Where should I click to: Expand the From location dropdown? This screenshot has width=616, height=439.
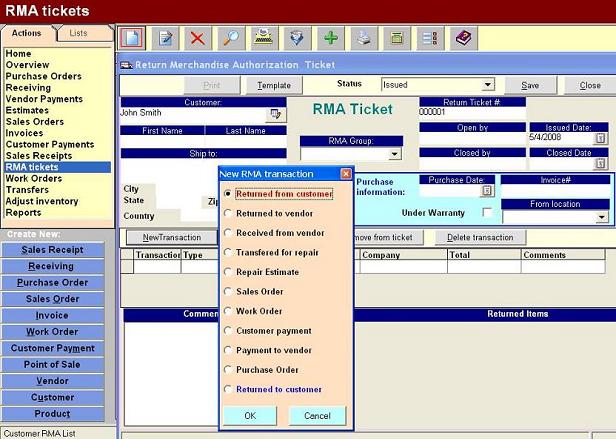pos(602,217)
